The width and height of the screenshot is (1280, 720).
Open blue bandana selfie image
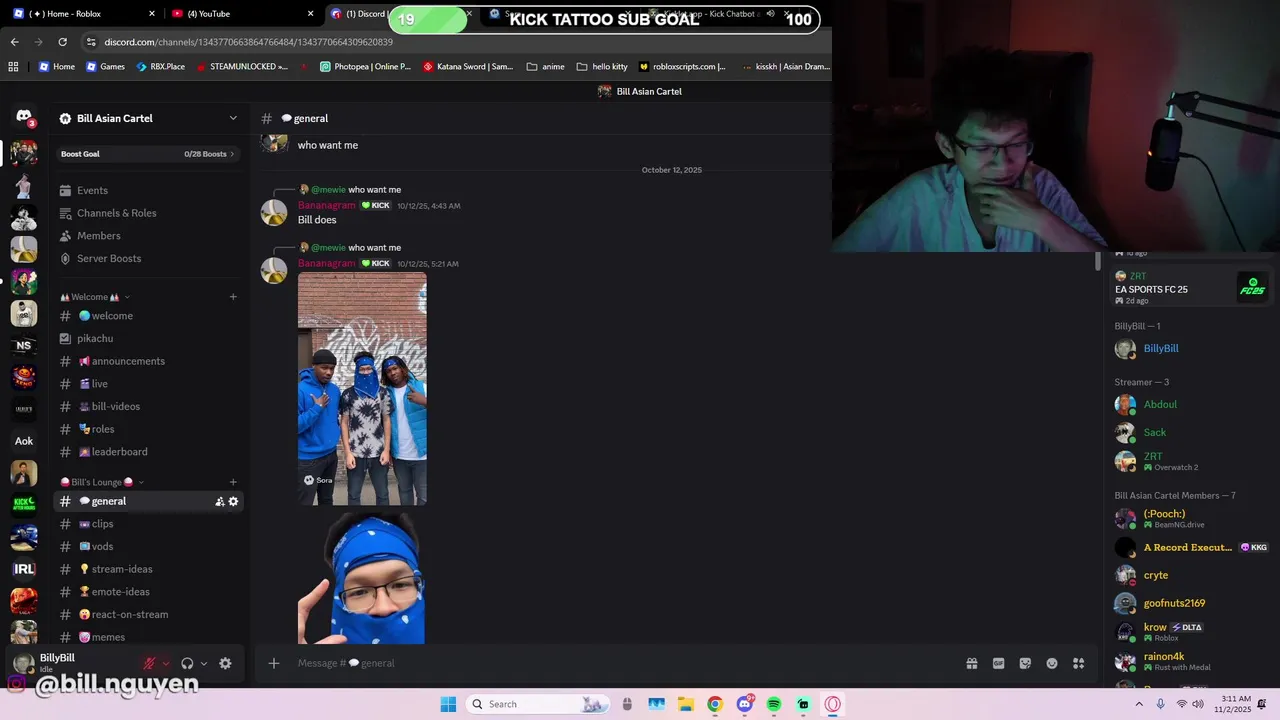point(362,579)
